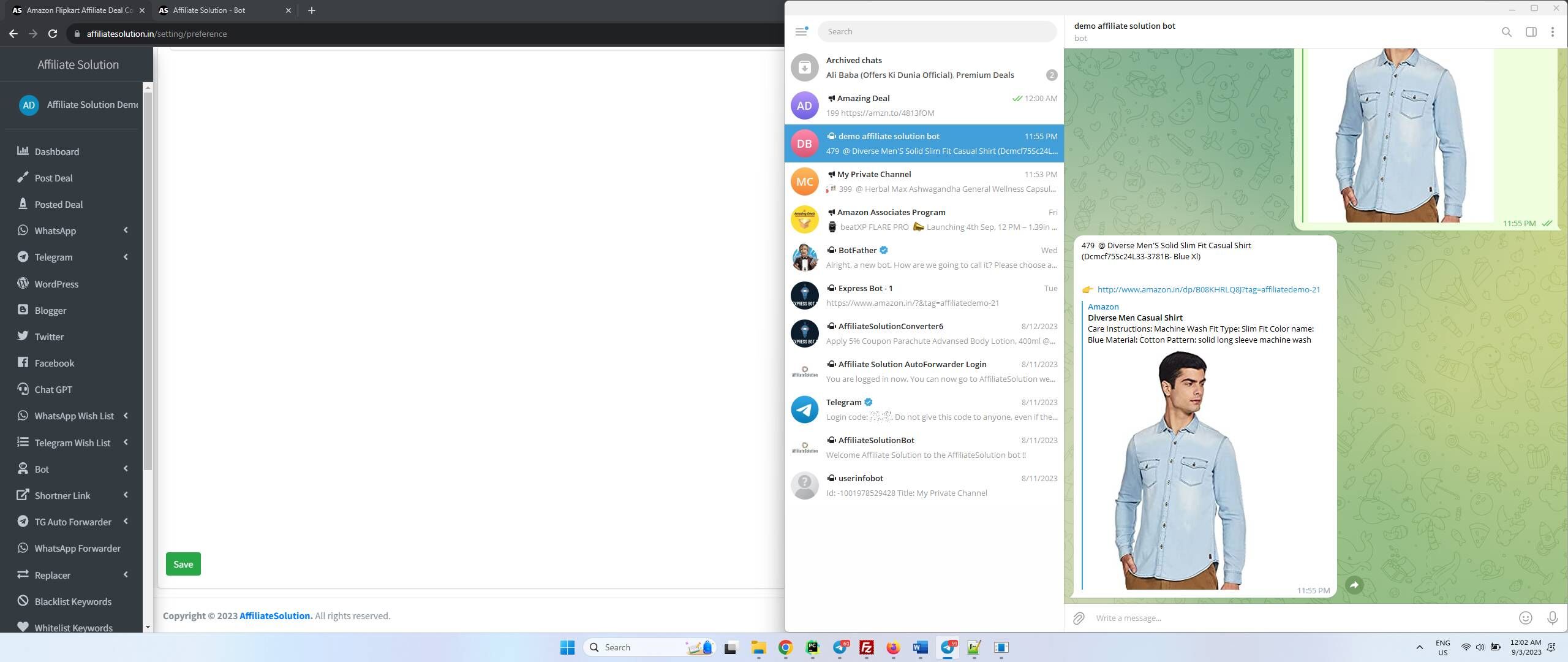Click the chat search magnifier icon
This screenshot has width=1568, height=662.
click(1506, 32)
